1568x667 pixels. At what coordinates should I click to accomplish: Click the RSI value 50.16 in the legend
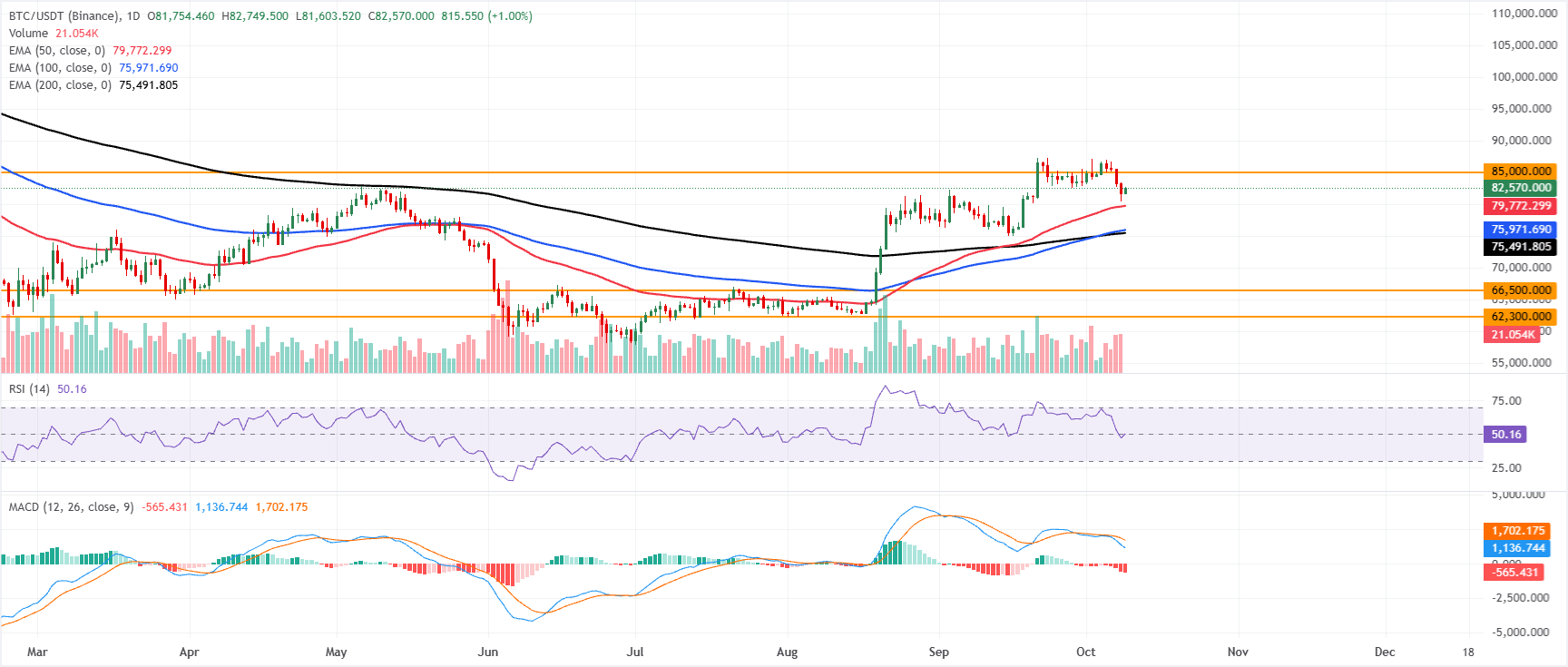(x=72, y=389)
